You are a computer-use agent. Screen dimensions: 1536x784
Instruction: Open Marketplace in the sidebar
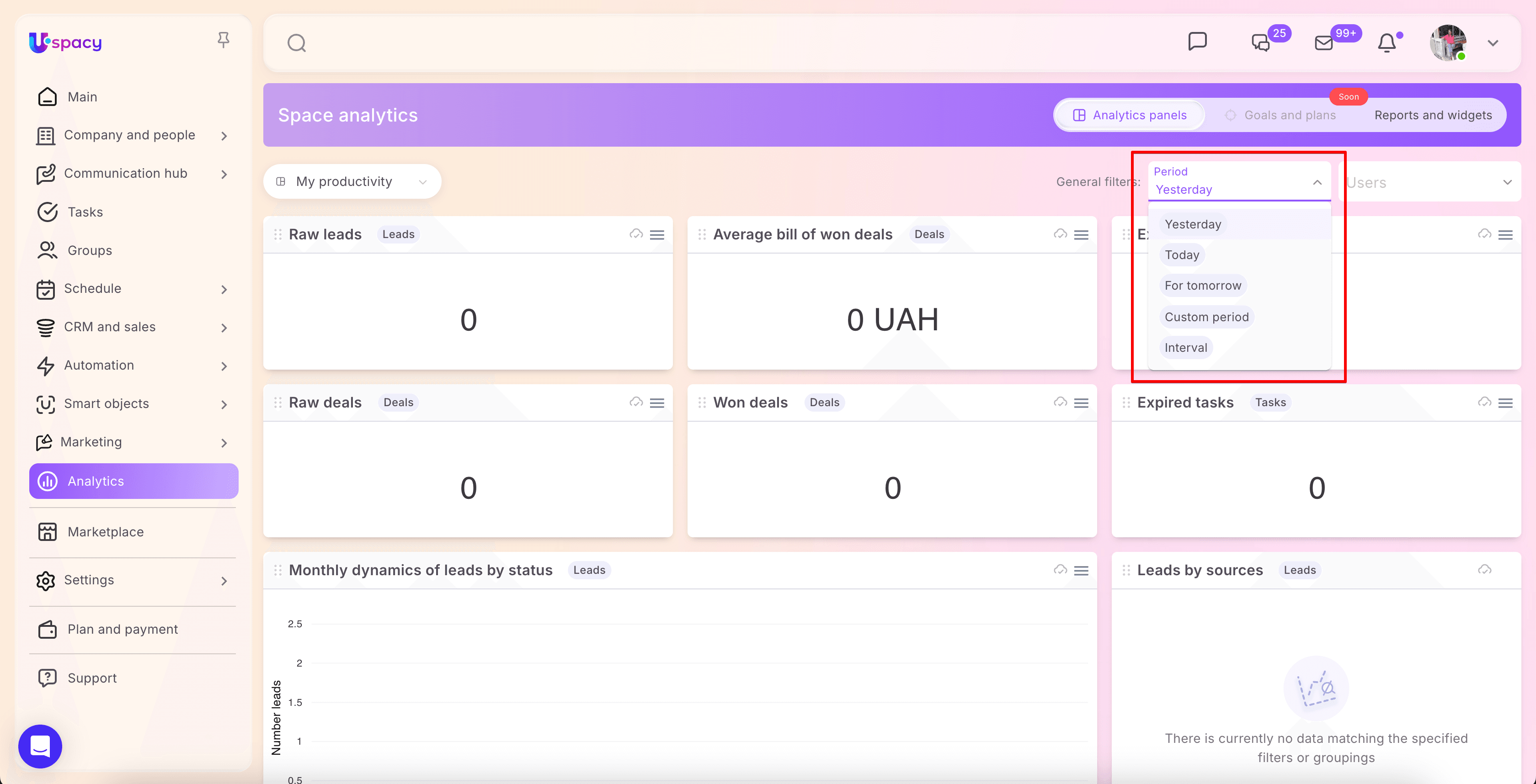[x=133, y=532]
